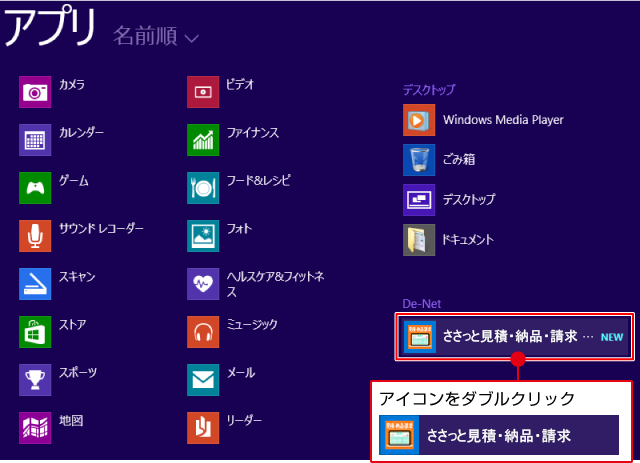Click the カレンダー label text

tap(81, 133)
